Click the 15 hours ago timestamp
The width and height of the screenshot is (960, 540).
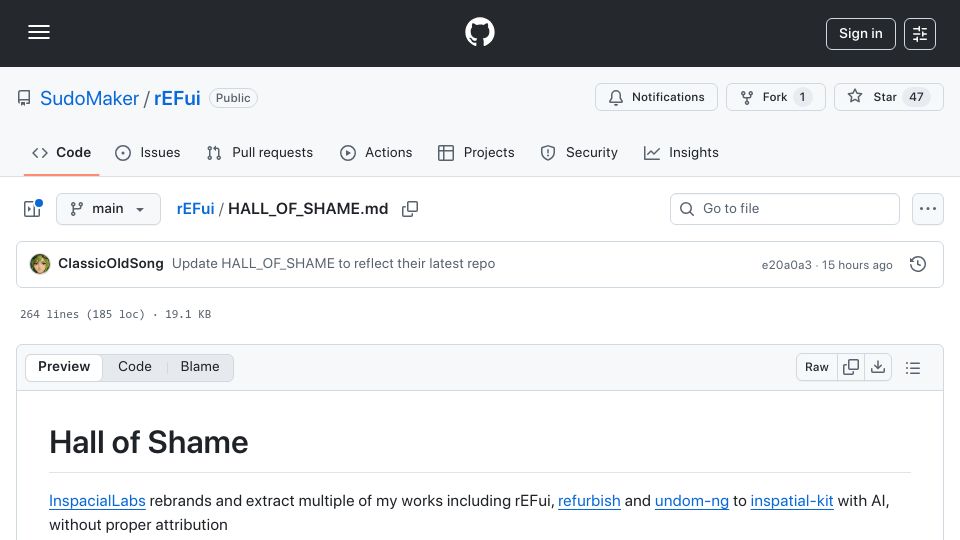tap(857, 264)
